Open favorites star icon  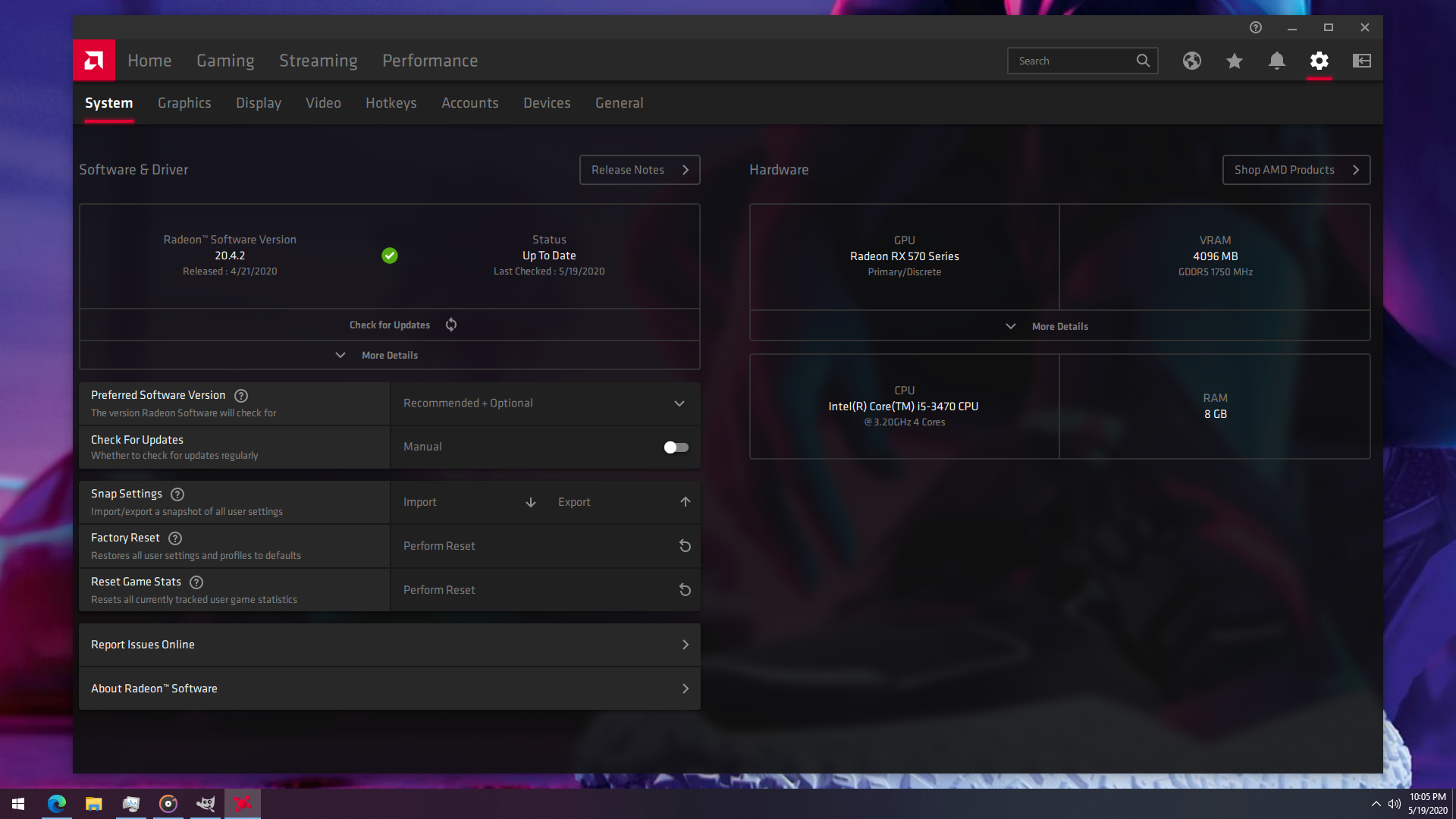coord(1235,61)
